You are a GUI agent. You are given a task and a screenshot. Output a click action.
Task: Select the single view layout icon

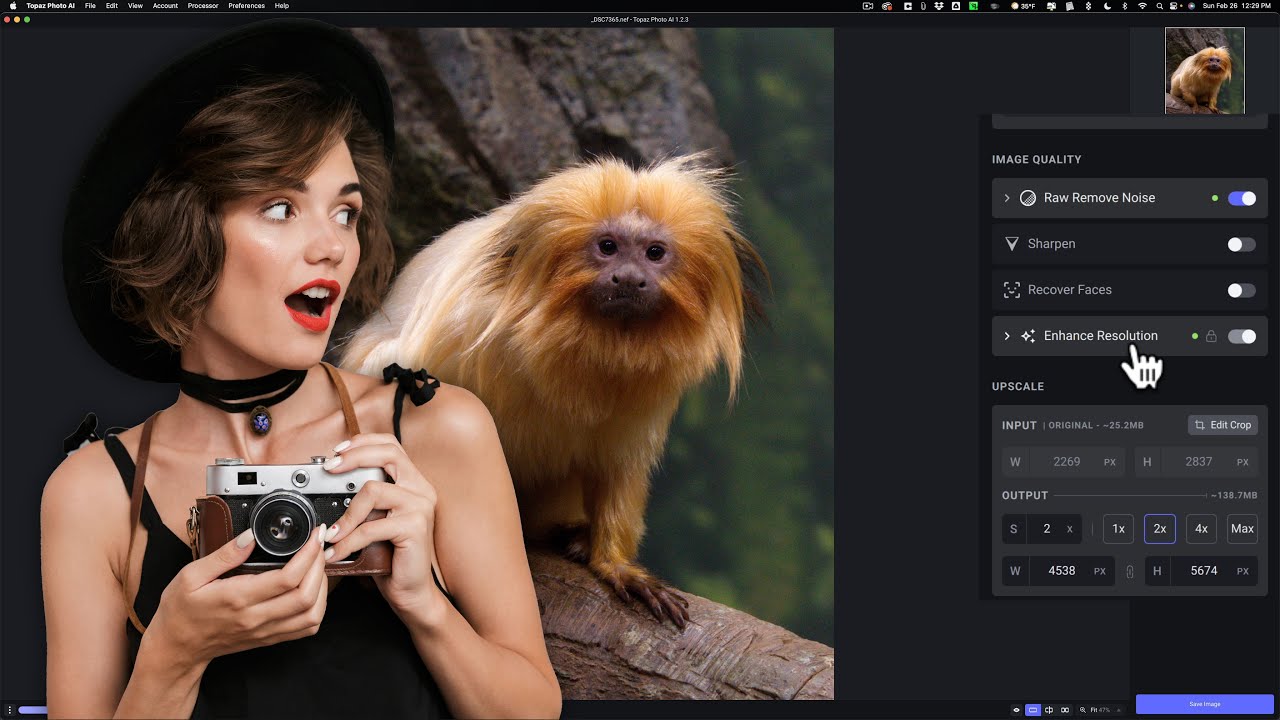[x=1033, y=710]
